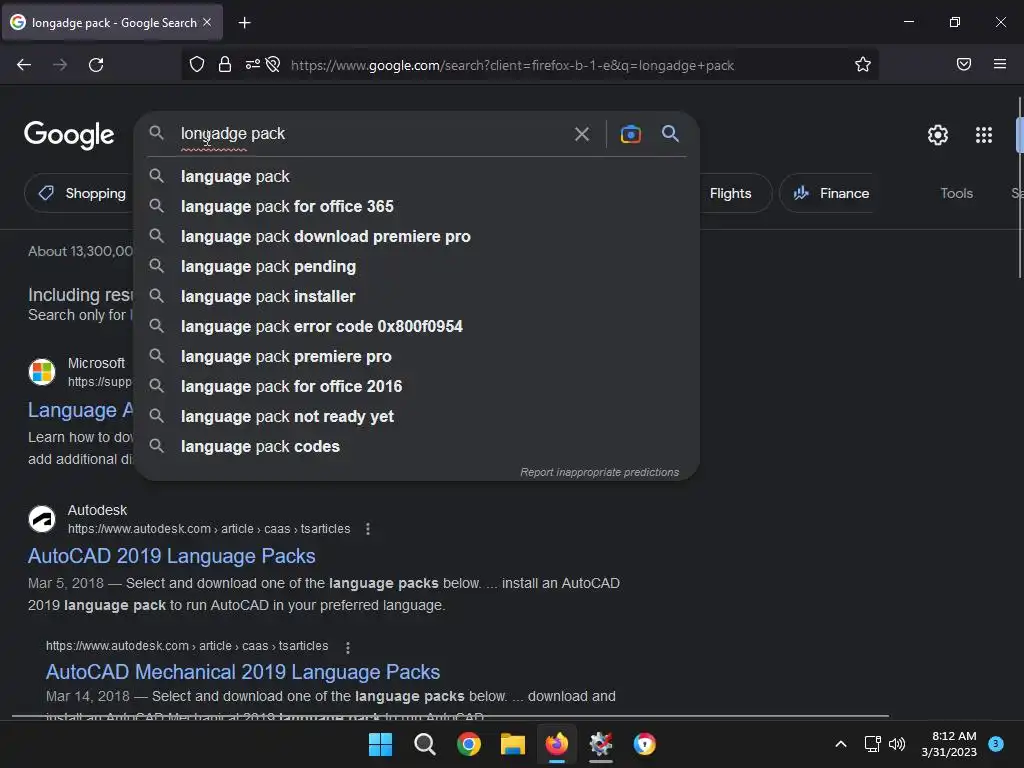Open the gear app on taskbar
This screenshot has width=1024, height=768.
point(601,744)
